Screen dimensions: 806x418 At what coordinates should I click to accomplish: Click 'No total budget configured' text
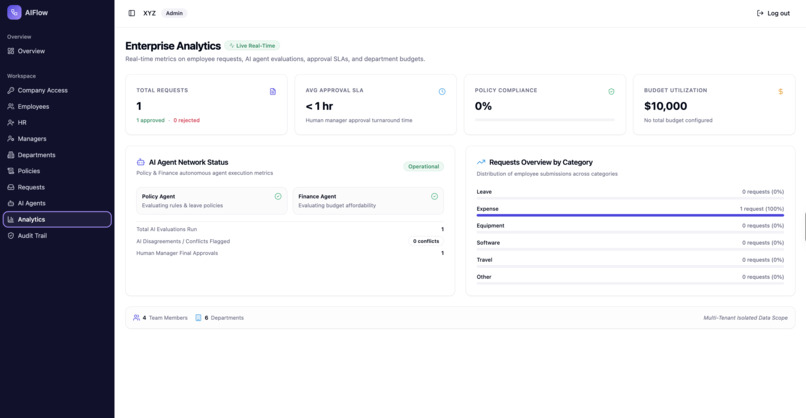pos(678,120)
